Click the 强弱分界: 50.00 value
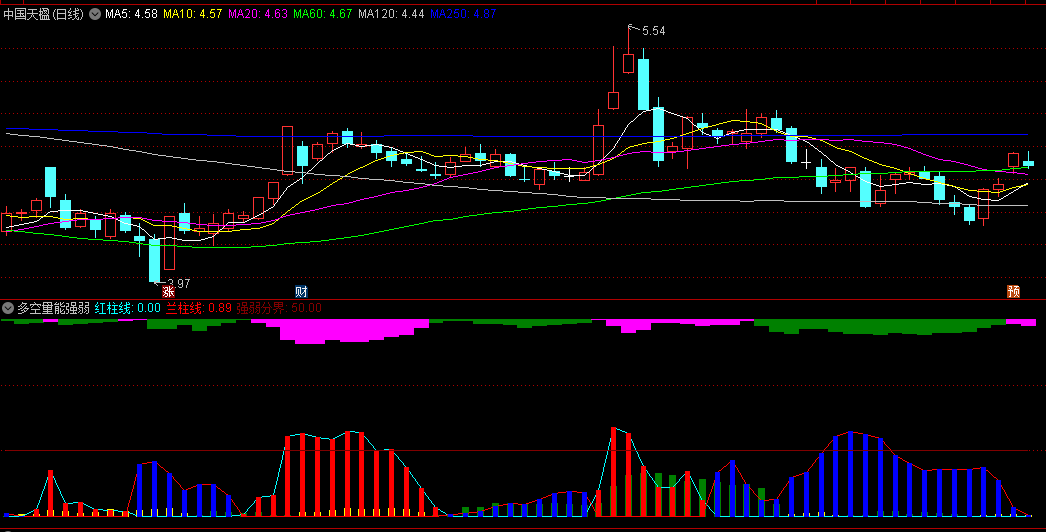The height and width of the screenshot is (532, 1046). click(280, 308)
